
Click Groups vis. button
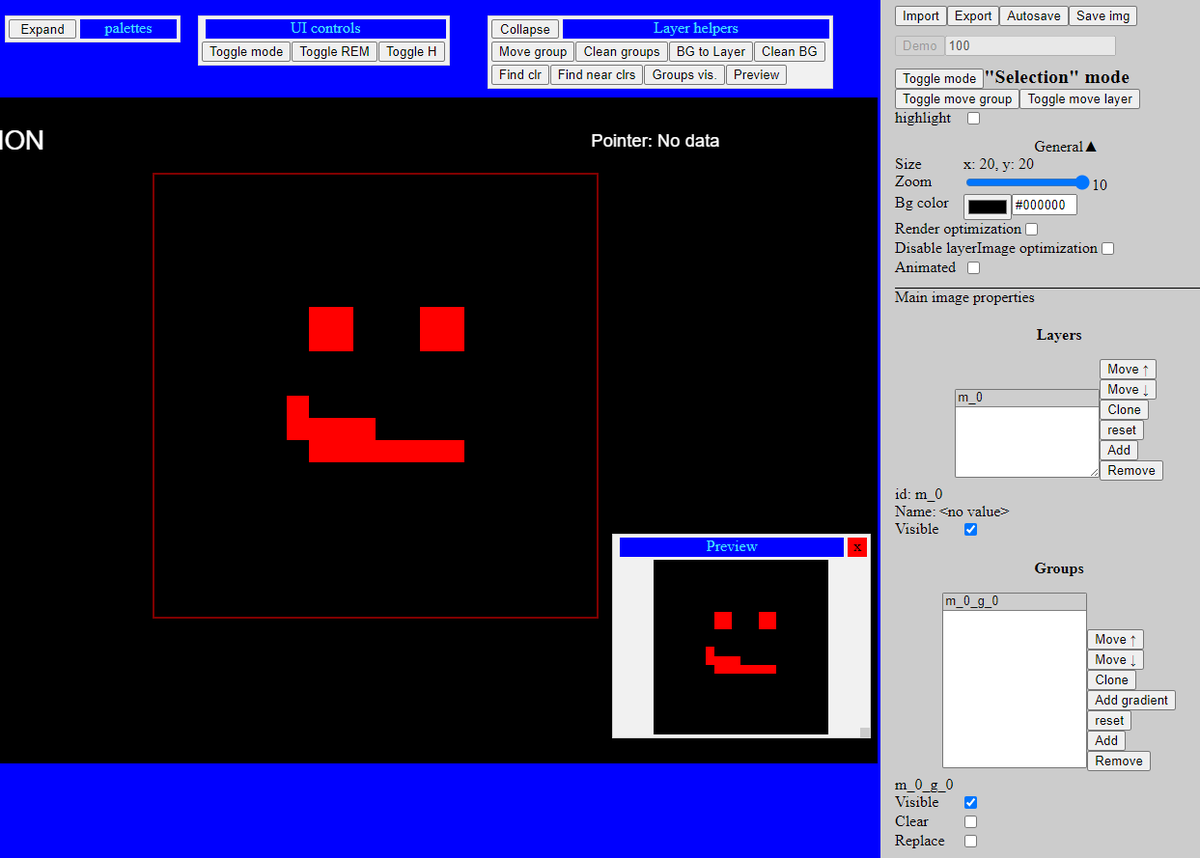(684, 75)
